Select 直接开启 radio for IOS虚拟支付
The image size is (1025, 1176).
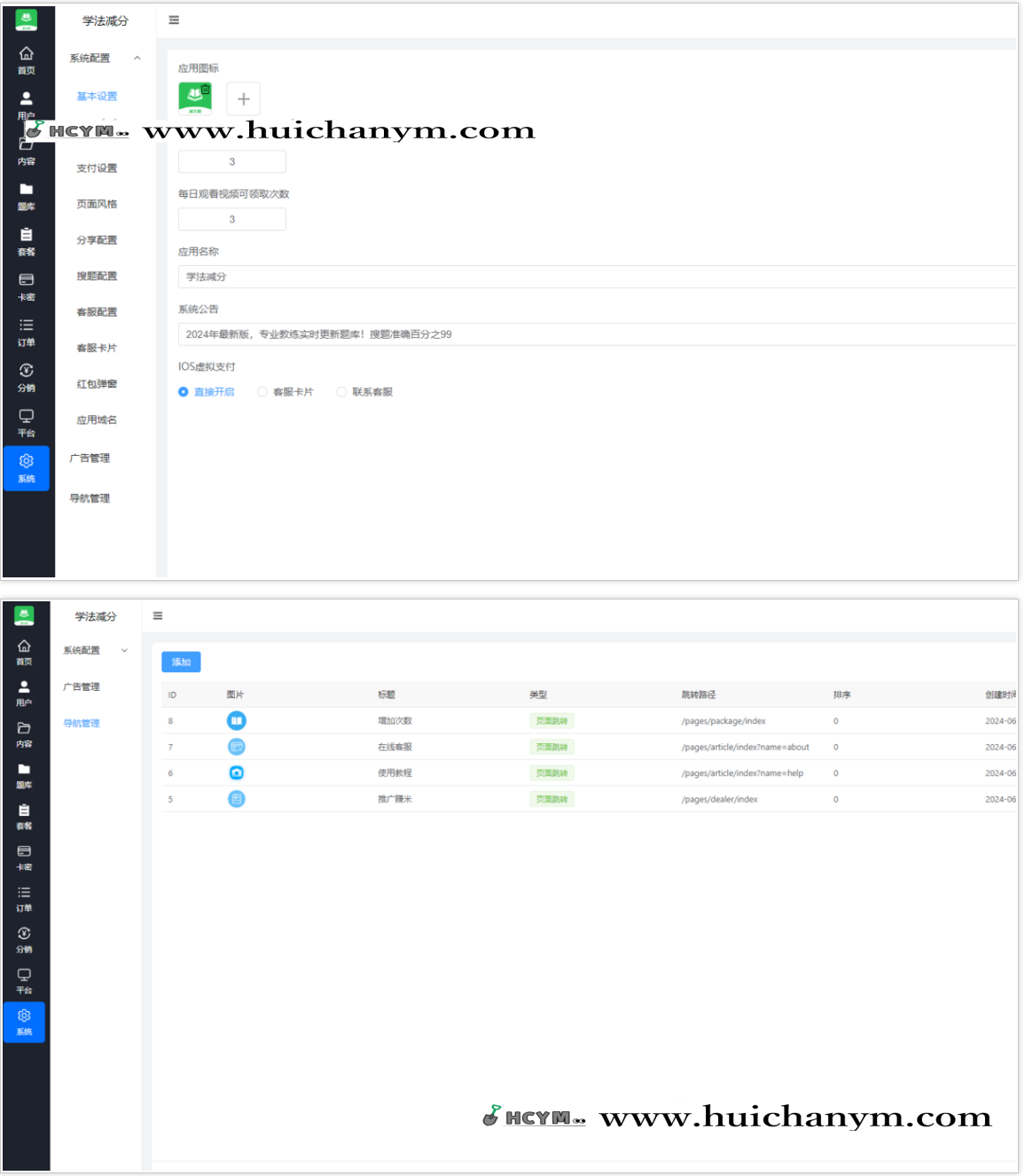pos(184,392)
